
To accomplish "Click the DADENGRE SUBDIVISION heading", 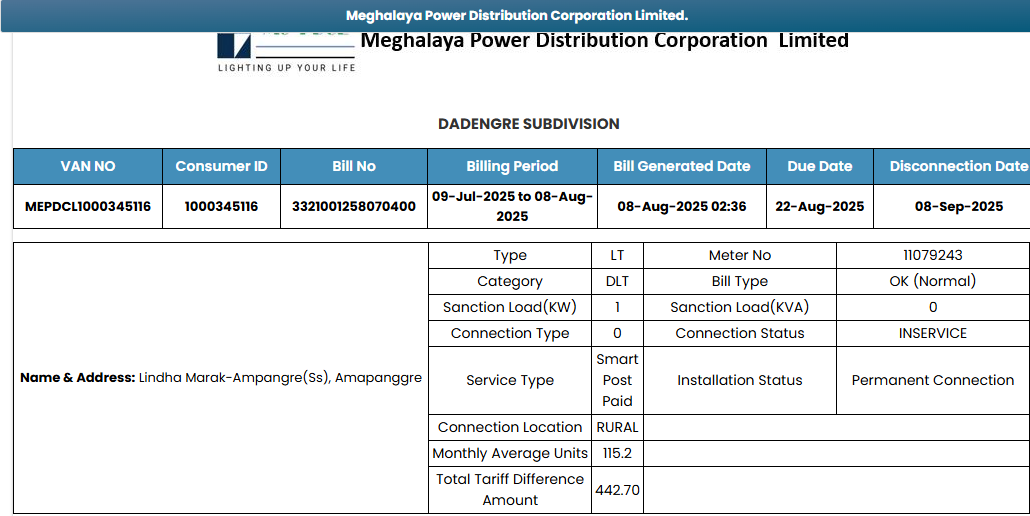I will [x=529, y=123].
